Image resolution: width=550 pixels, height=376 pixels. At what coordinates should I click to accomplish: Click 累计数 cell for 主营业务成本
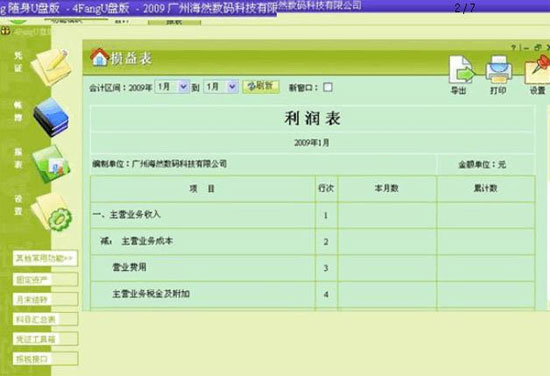(486, 241)
